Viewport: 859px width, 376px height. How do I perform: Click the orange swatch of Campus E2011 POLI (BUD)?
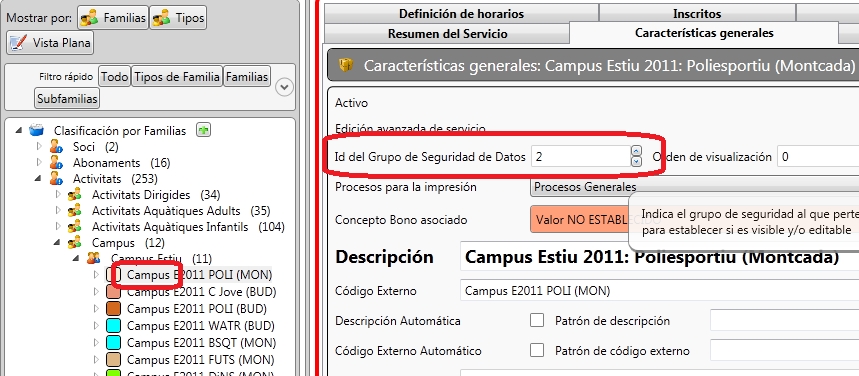click(x=113, y=309)
